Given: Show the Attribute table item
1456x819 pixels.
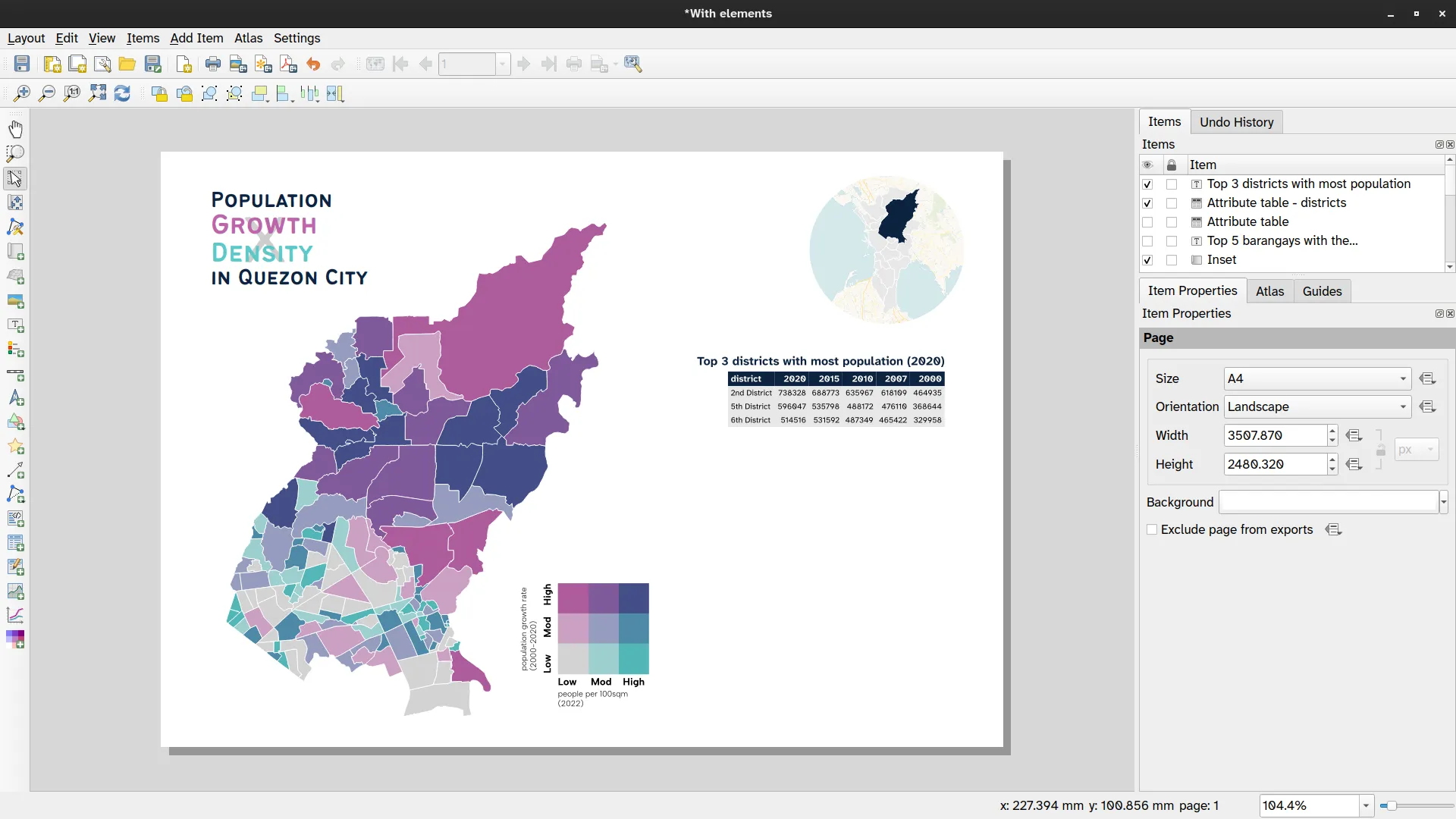Looking at the screenshot, I should (1147, 222).
